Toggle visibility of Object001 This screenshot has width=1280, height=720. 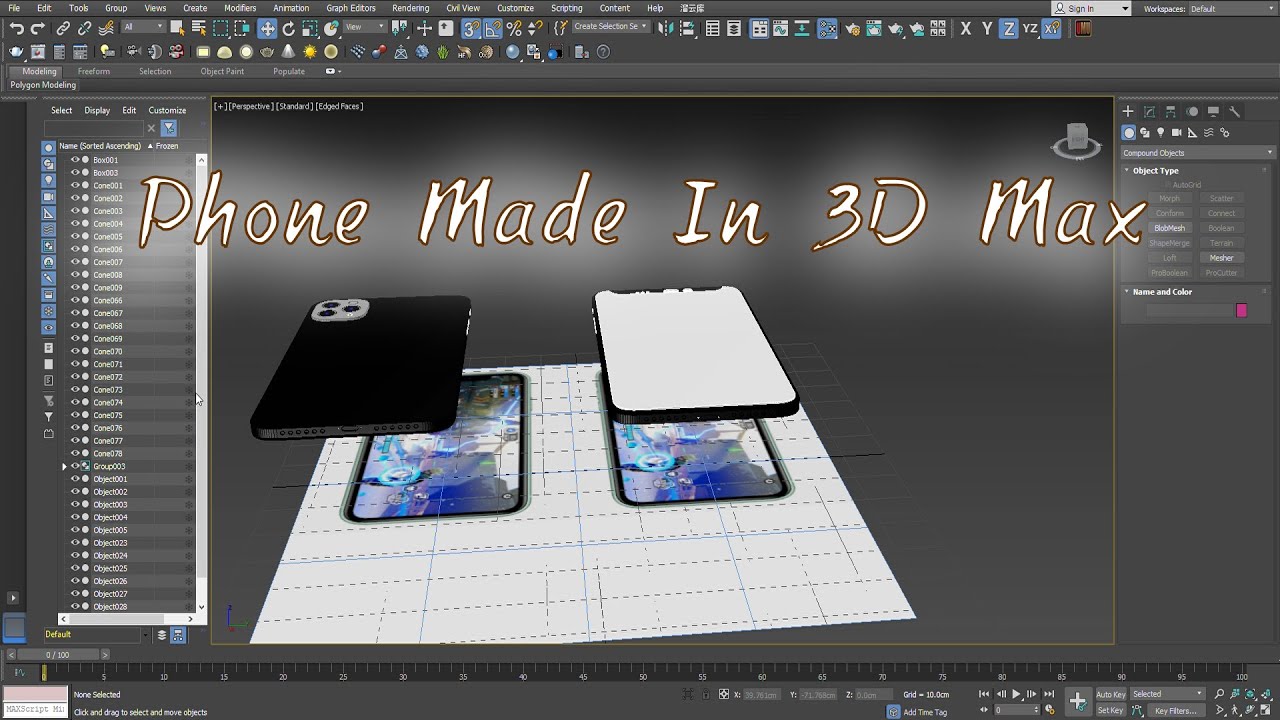point(75,479)
